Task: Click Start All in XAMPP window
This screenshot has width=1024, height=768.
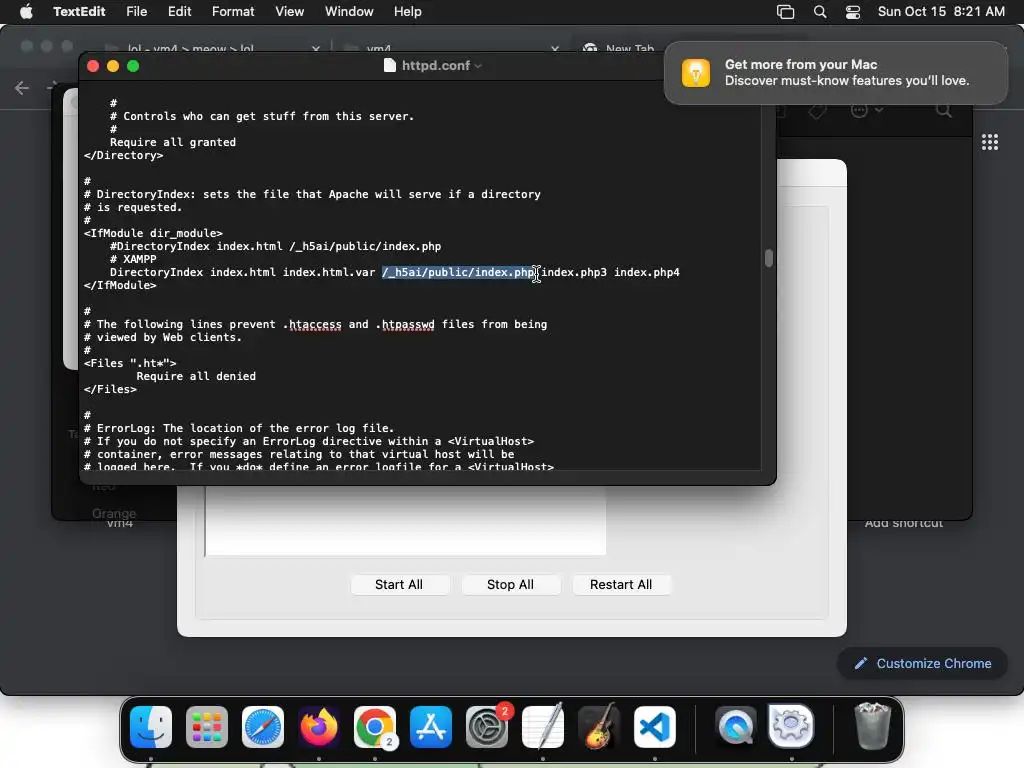Action: coord(399,584)
